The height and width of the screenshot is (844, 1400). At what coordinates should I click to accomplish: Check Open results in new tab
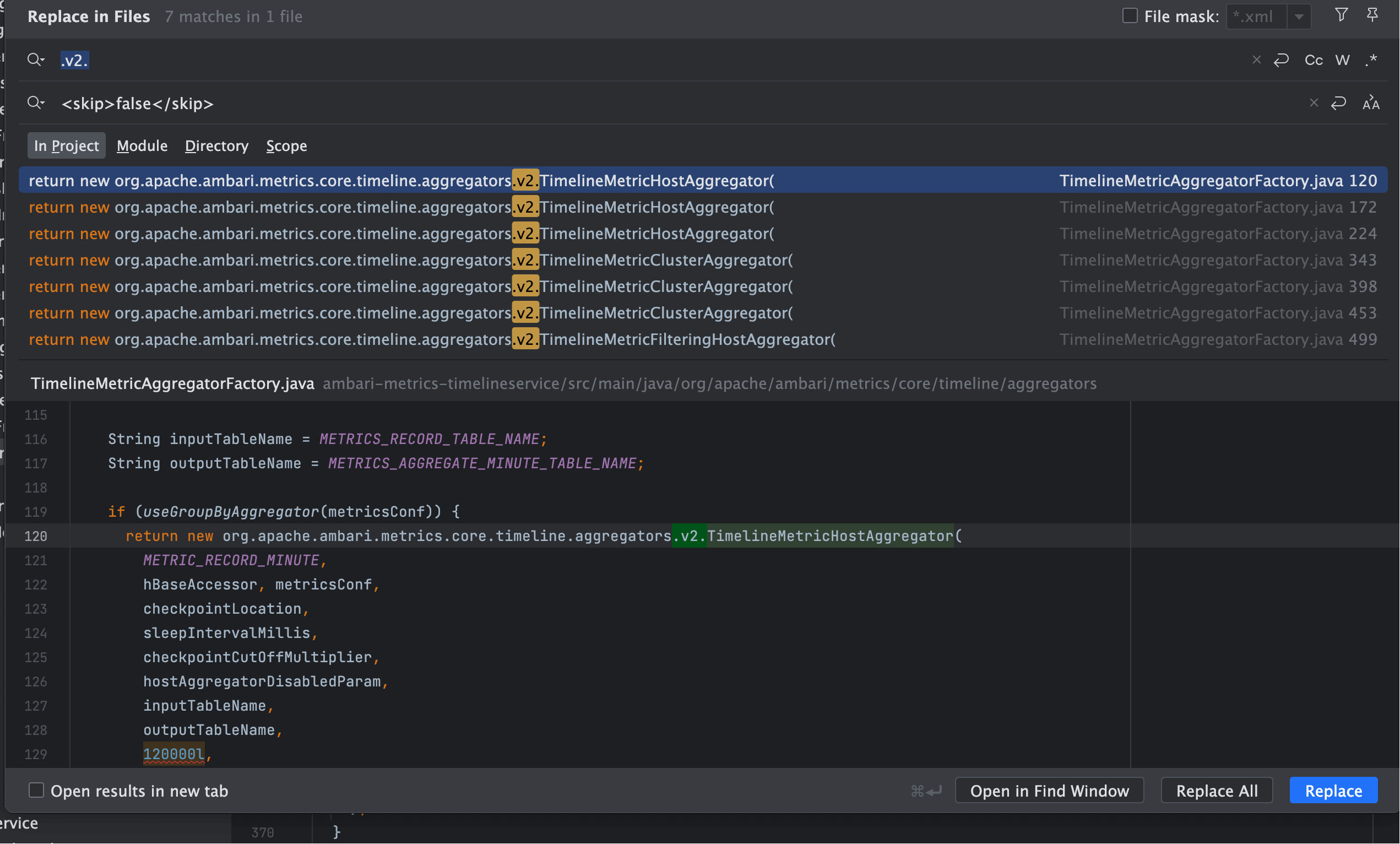click(x=36, y=791)
